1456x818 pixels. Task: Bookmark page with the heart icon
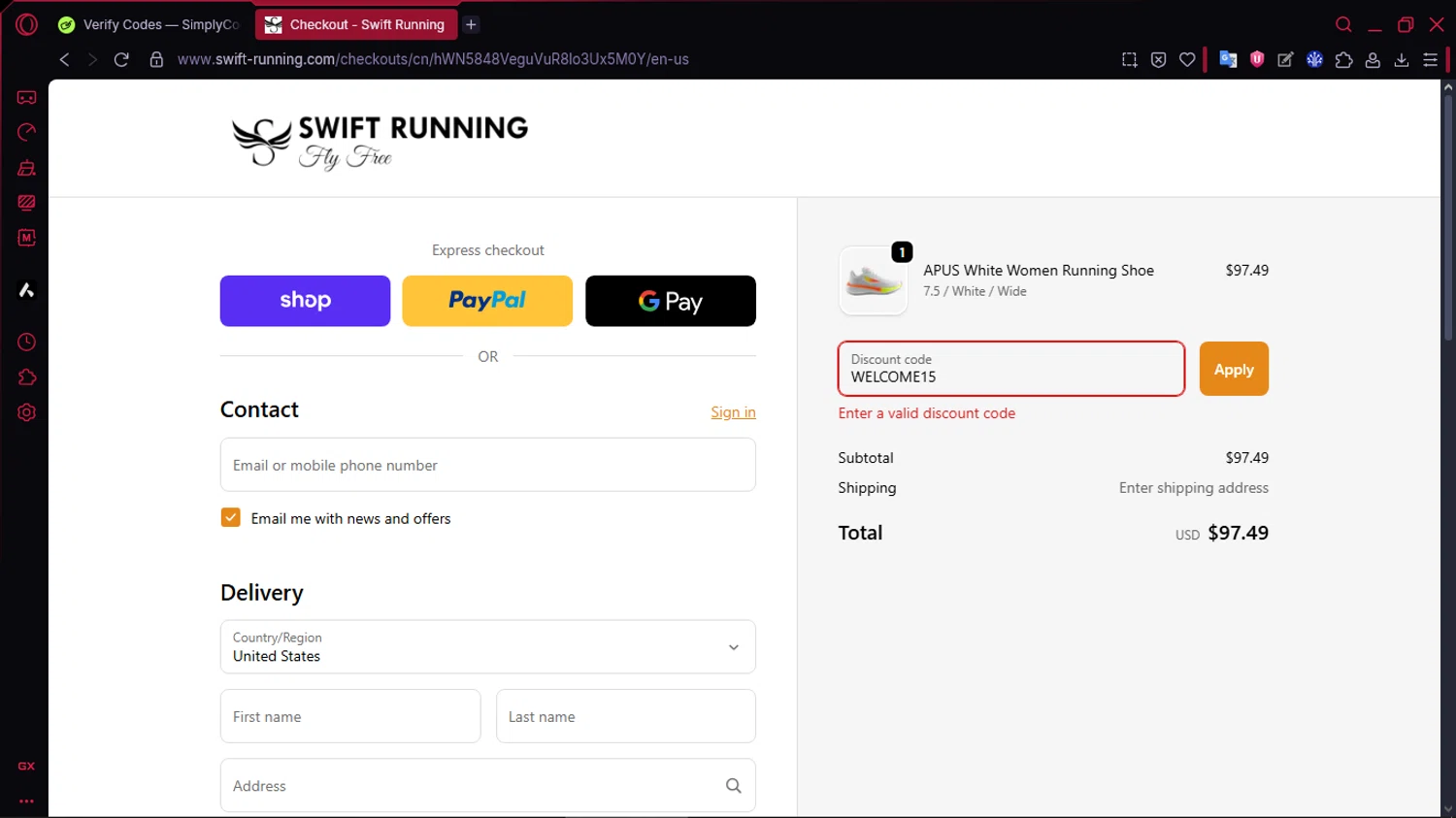point(1187,60)
